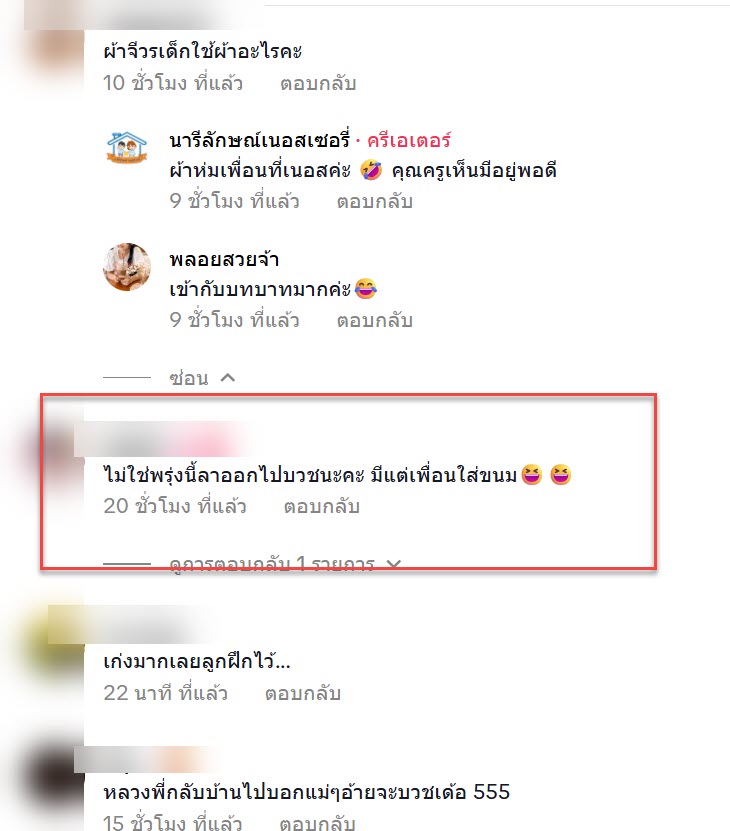Click the เข้ากับบทบาทมากค่ะ comment text
Image resolution: width=730 pixels, height=831 pixels.
pyautogui.click(x=273, y=289)
